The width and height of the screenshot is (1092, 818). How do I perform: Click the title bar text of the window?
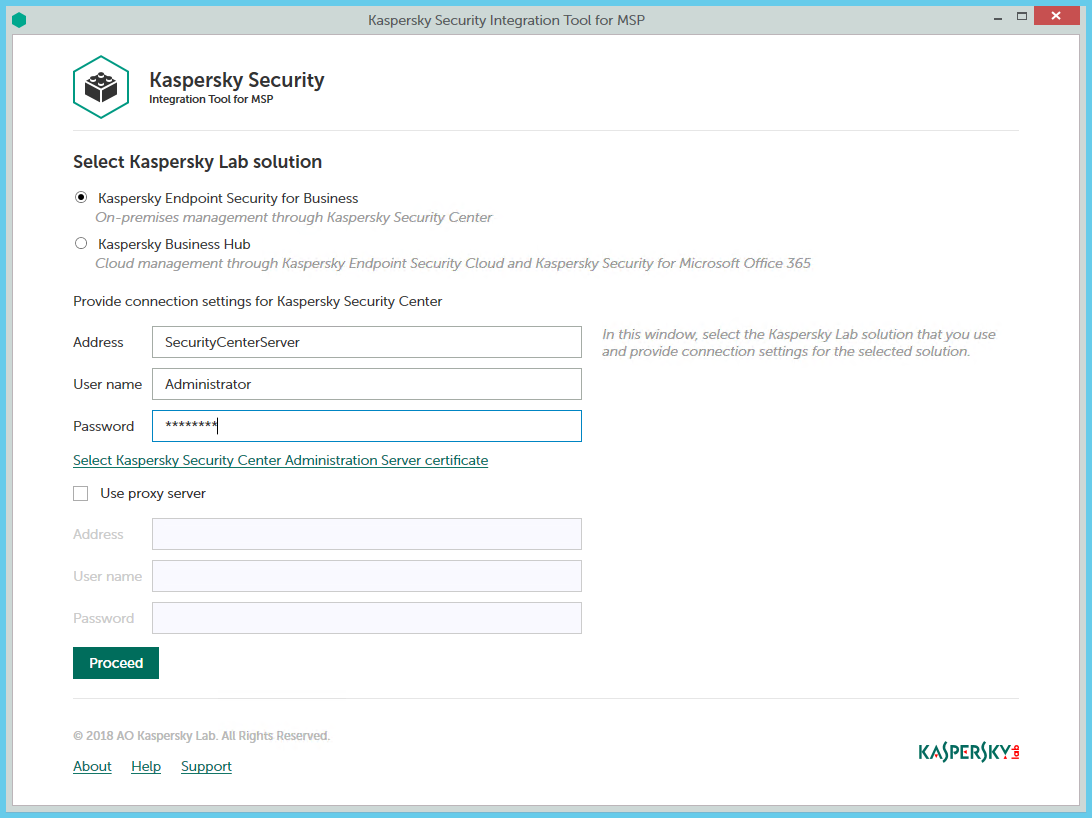coord(506,19)
